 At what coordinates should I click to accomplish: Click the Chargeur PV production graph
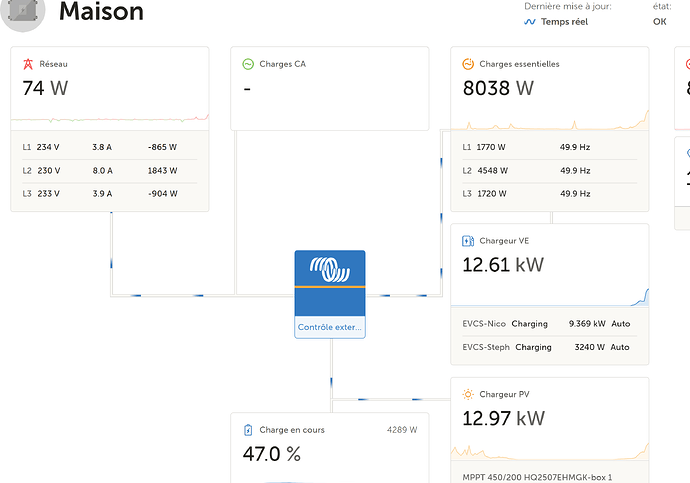click(x=550, y=452)
